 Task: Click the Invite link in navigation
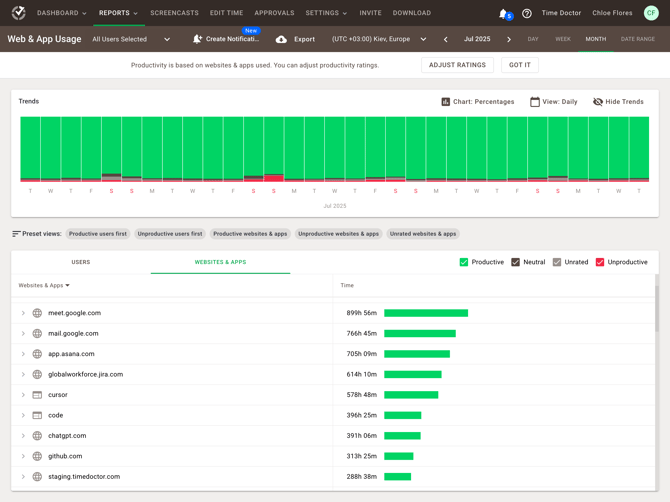coord(370,13)
